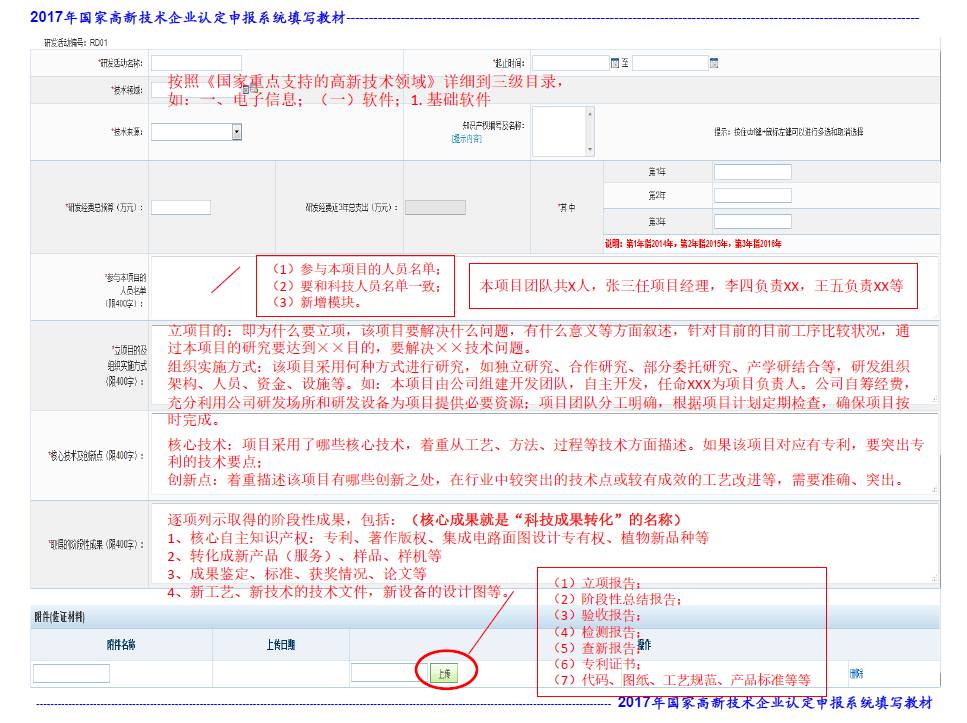
Task: Click the end time date input box
Action: 669,63
